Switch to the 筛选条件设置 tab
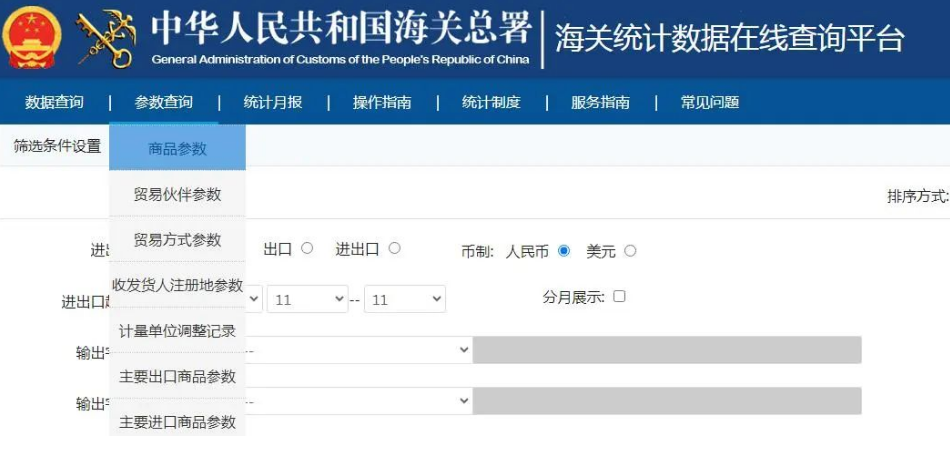Viewport: 950px width, 463px height. pos(57,146)
